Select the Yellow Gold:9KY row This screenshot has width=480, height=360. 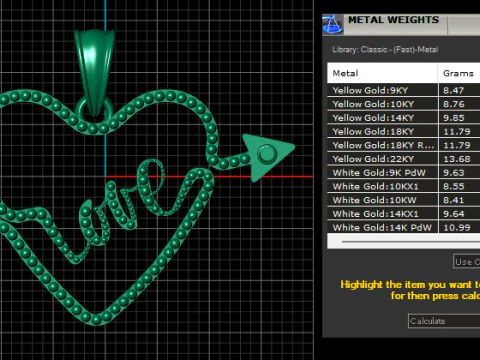coord(404,90)
